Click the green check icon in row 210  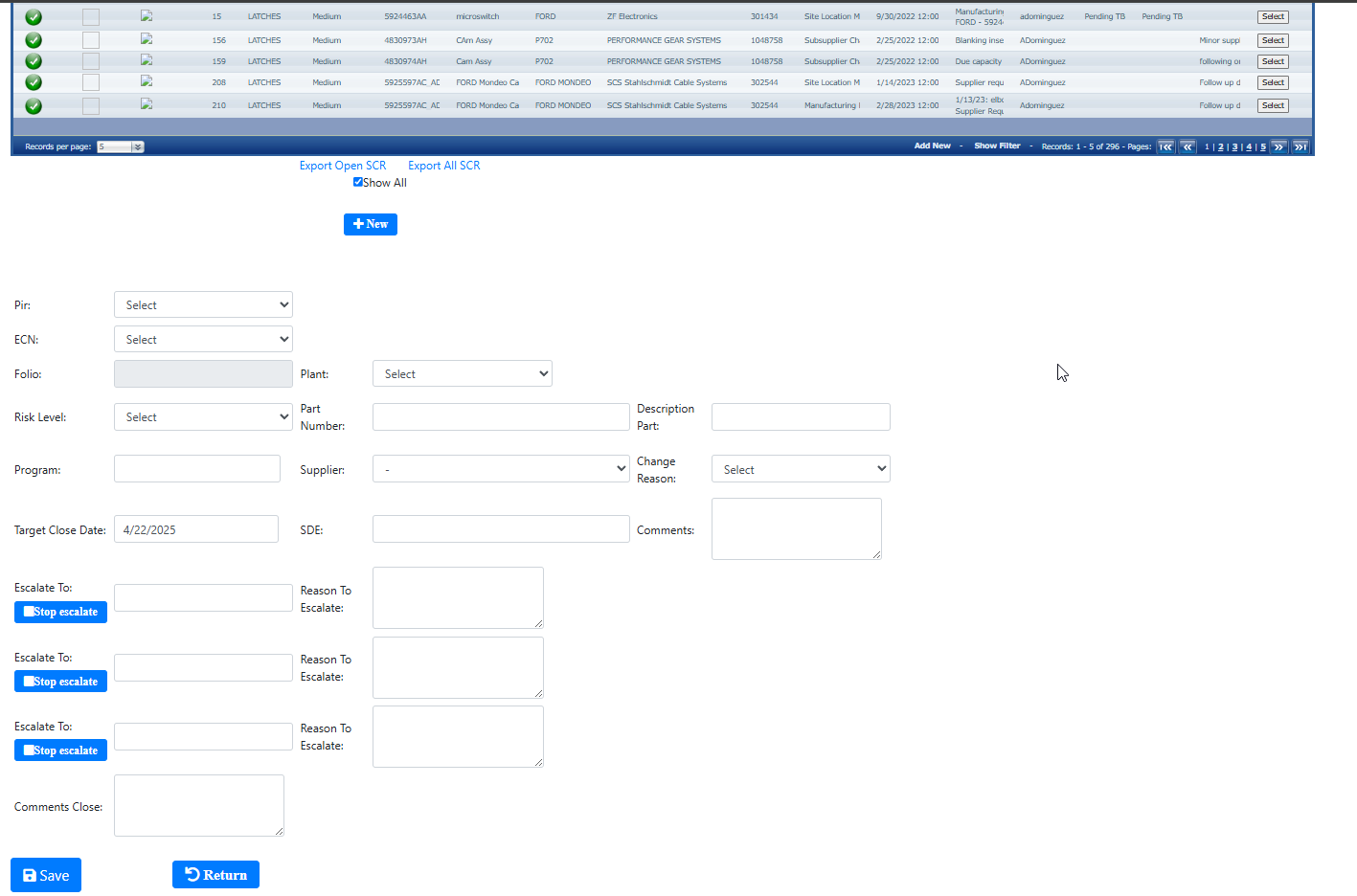tap(34, 105)
